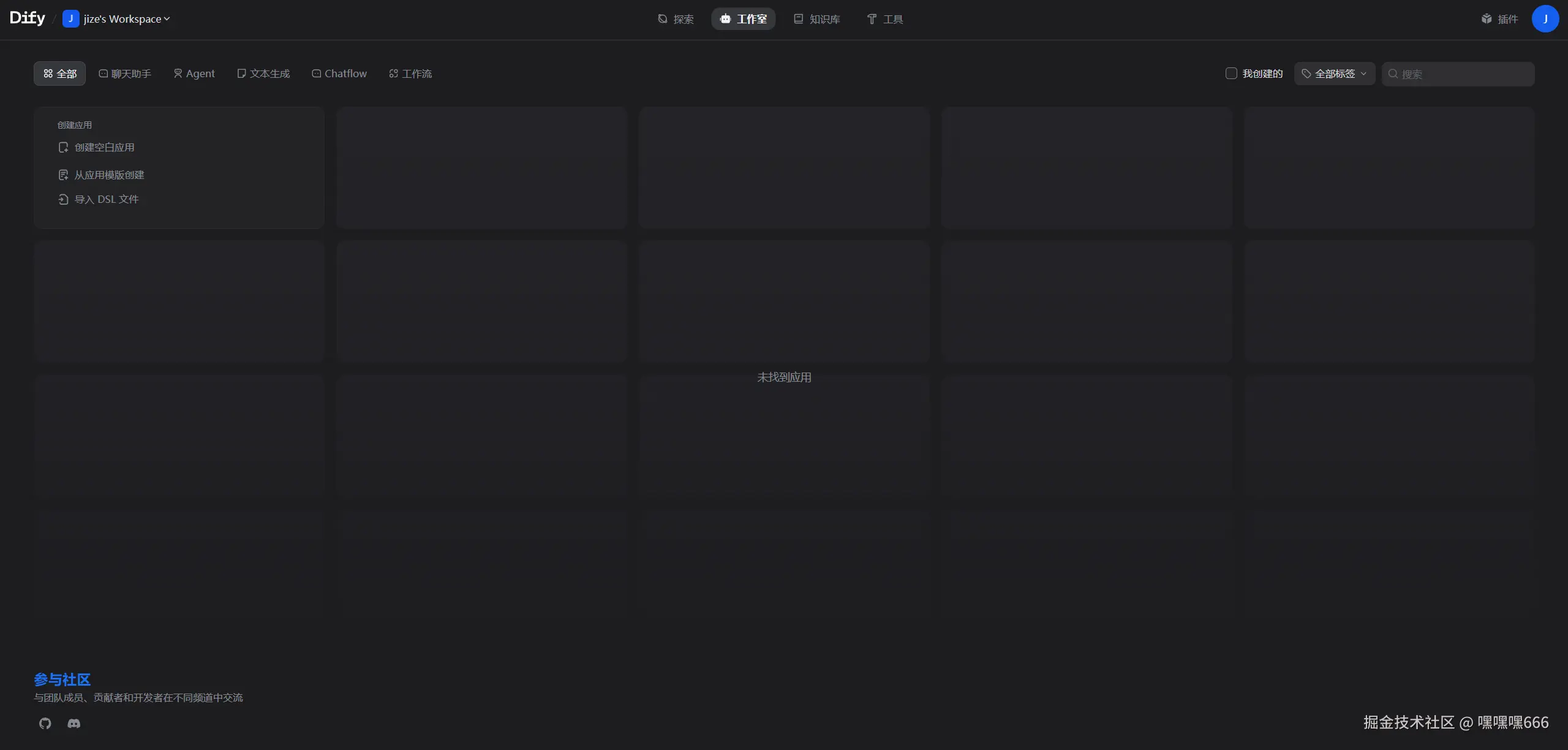
Task: Click the 参与社区 heading
Action: (x=62, y=680)
